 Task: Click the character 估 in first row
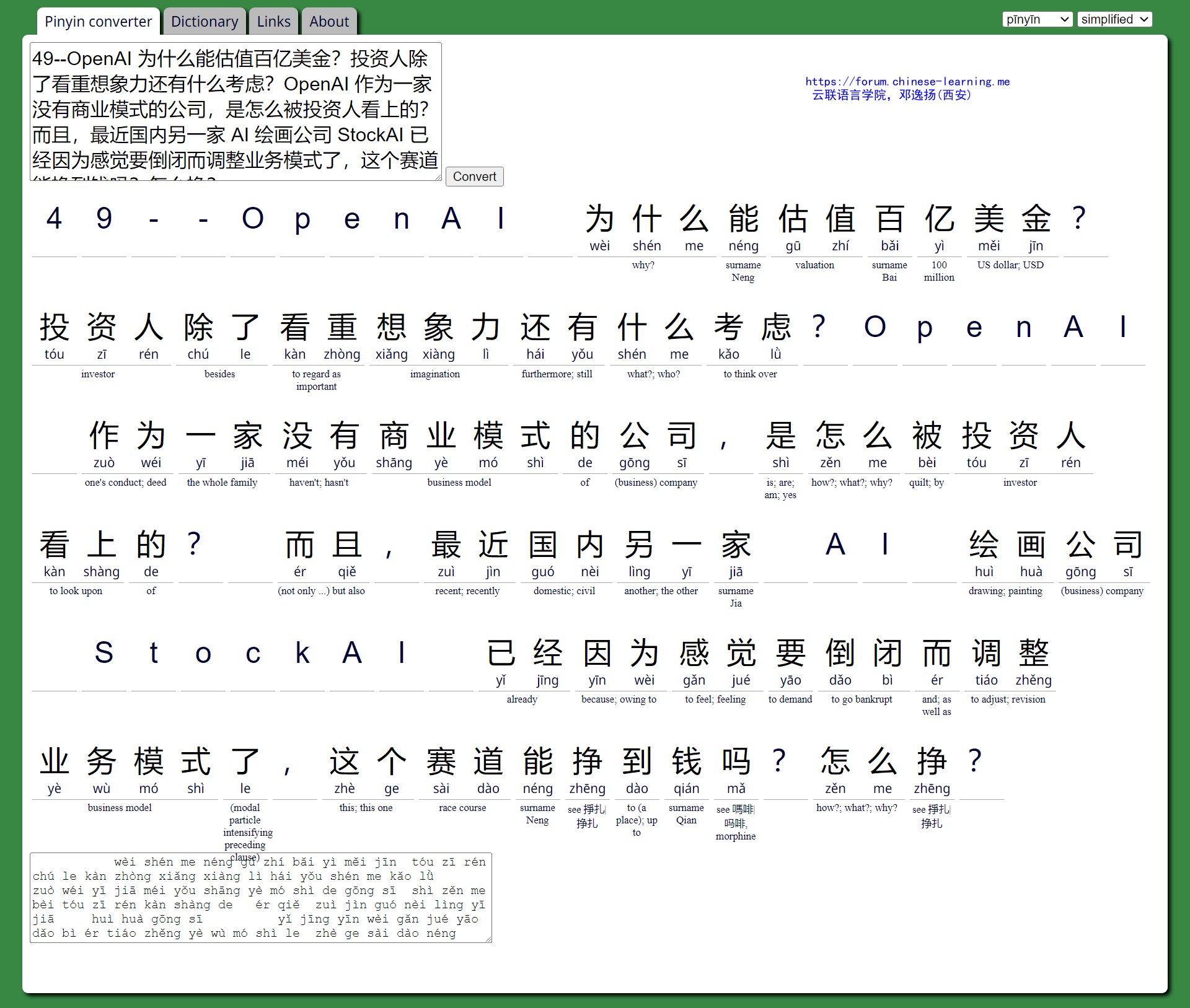click(793, 219)
